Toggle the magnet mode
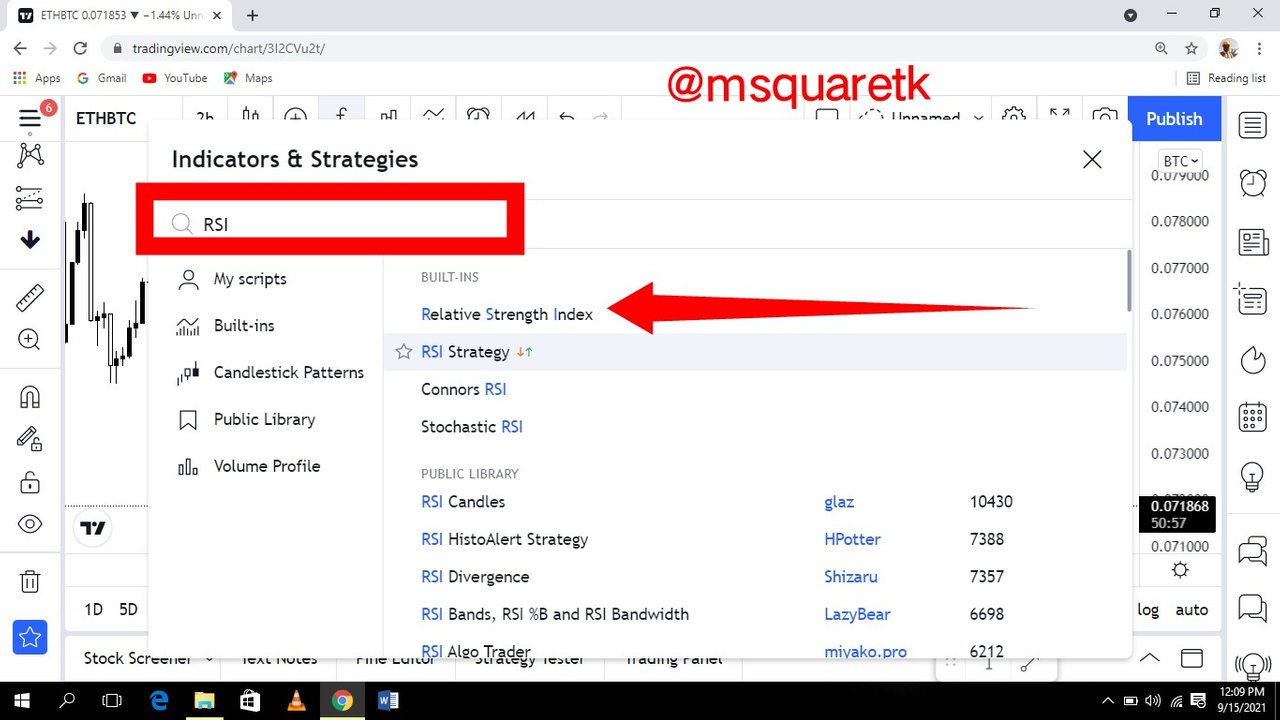Image resolution: width=1280 pixels, height=720 pixels. pyautogui.click(x=30, y=397)
